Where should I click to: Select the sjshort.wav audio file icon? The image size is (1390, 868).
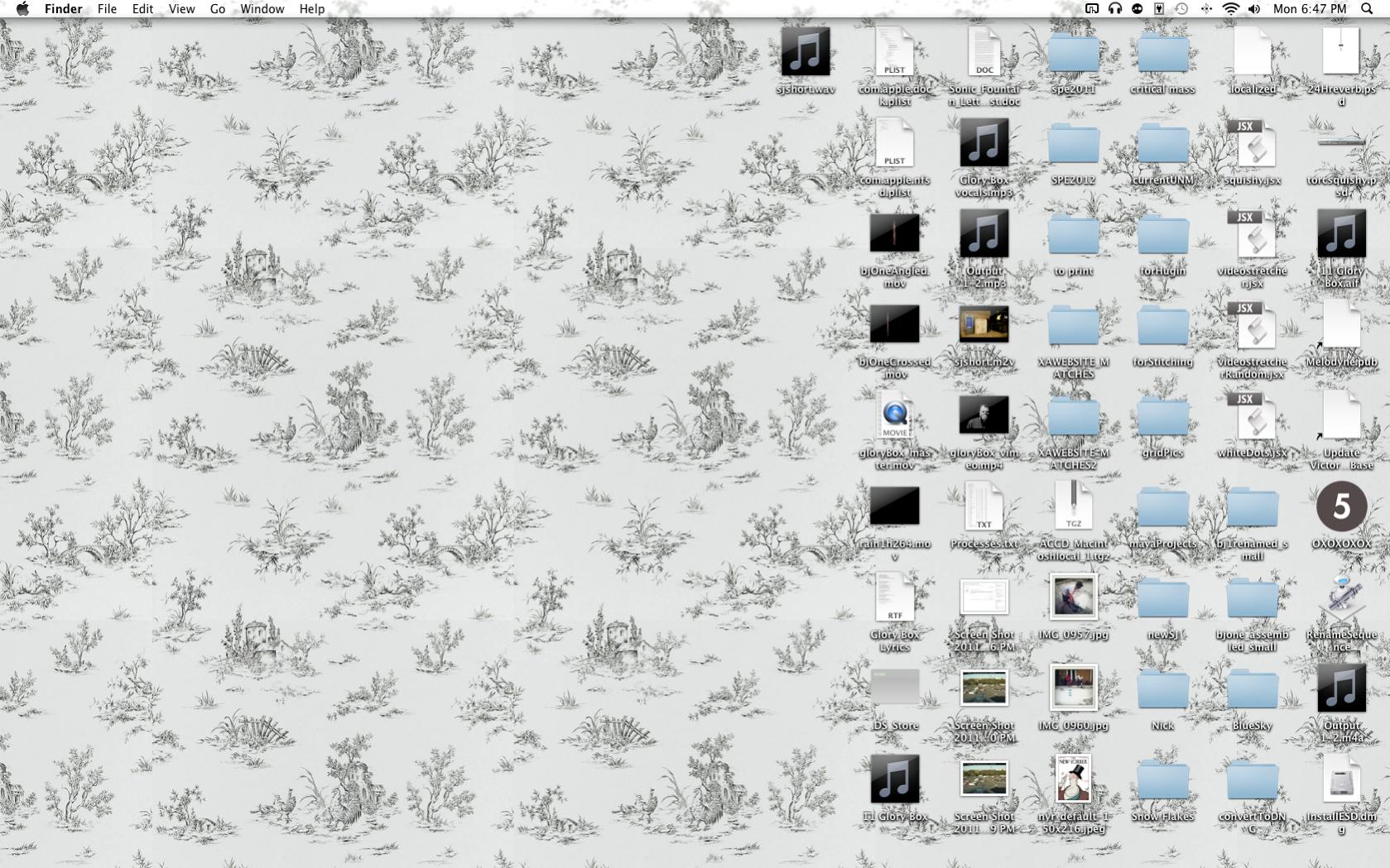click(805, 51)
